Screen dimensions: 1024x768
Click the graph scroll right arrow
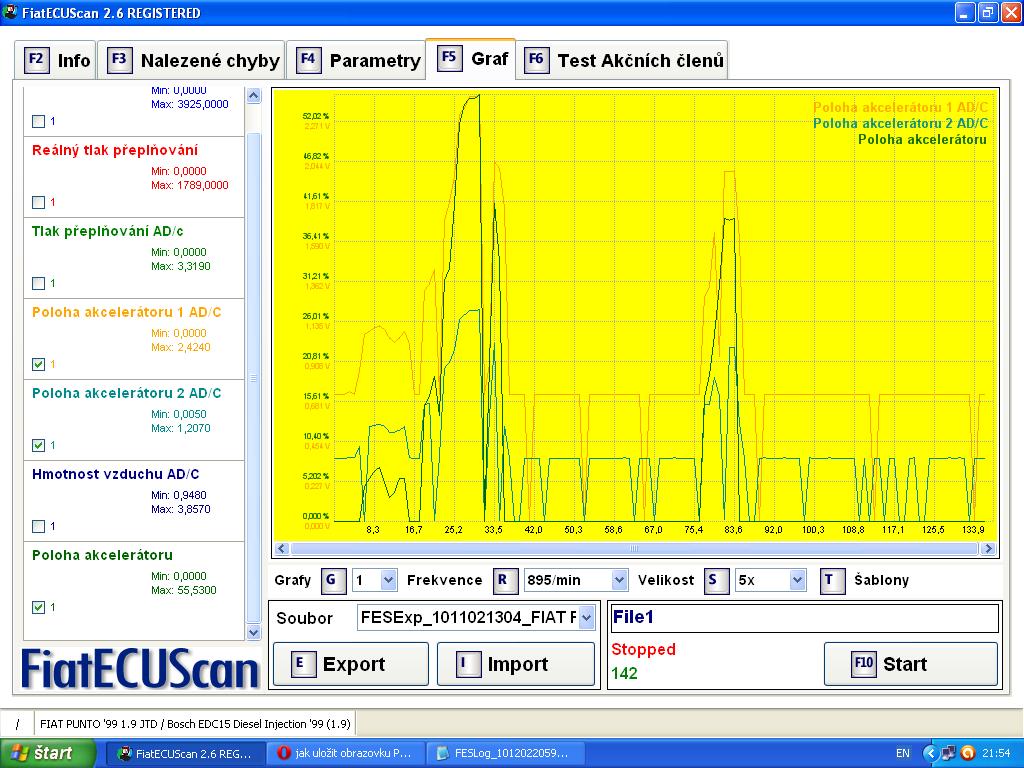click(x=989, y=548)
